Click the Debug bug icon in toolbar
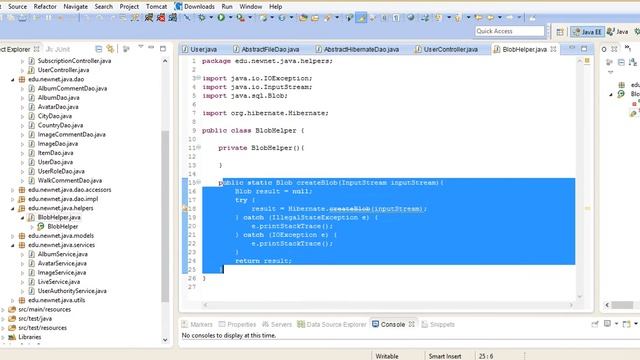The image size is (640, 360). point(202,18)
